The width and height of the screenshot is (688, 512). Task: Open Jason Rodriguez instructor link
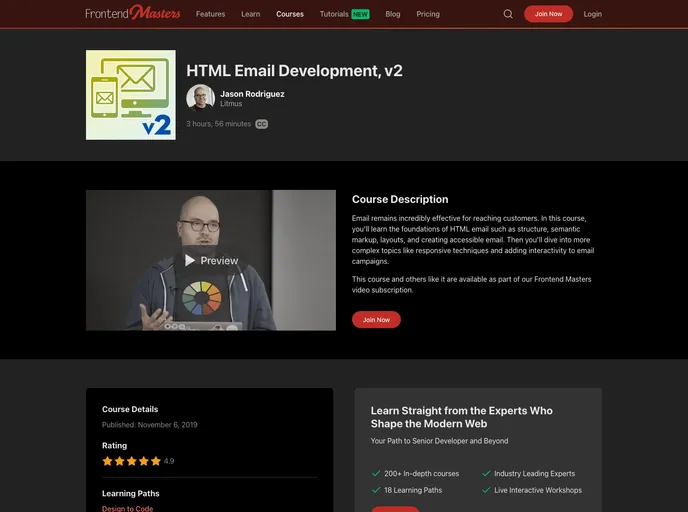point(252,94)
